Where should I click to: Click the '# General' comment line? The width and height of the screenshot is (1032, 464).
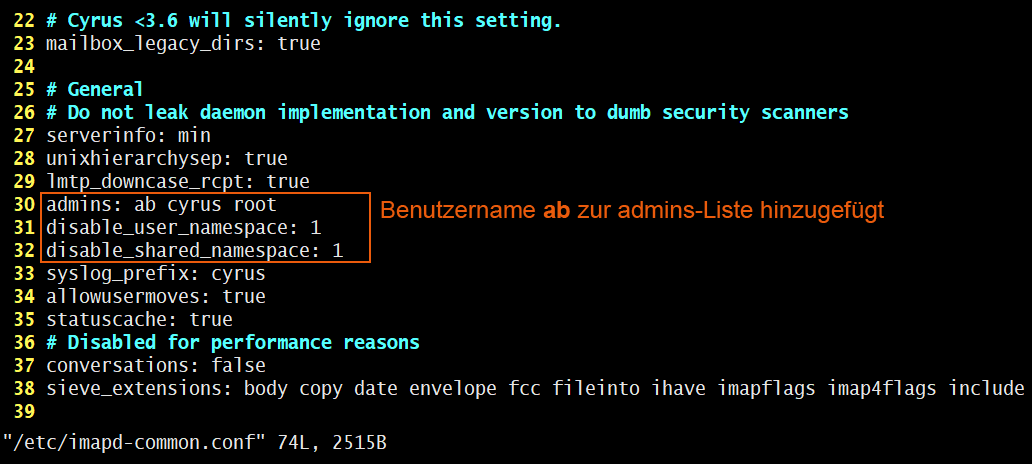95,90
